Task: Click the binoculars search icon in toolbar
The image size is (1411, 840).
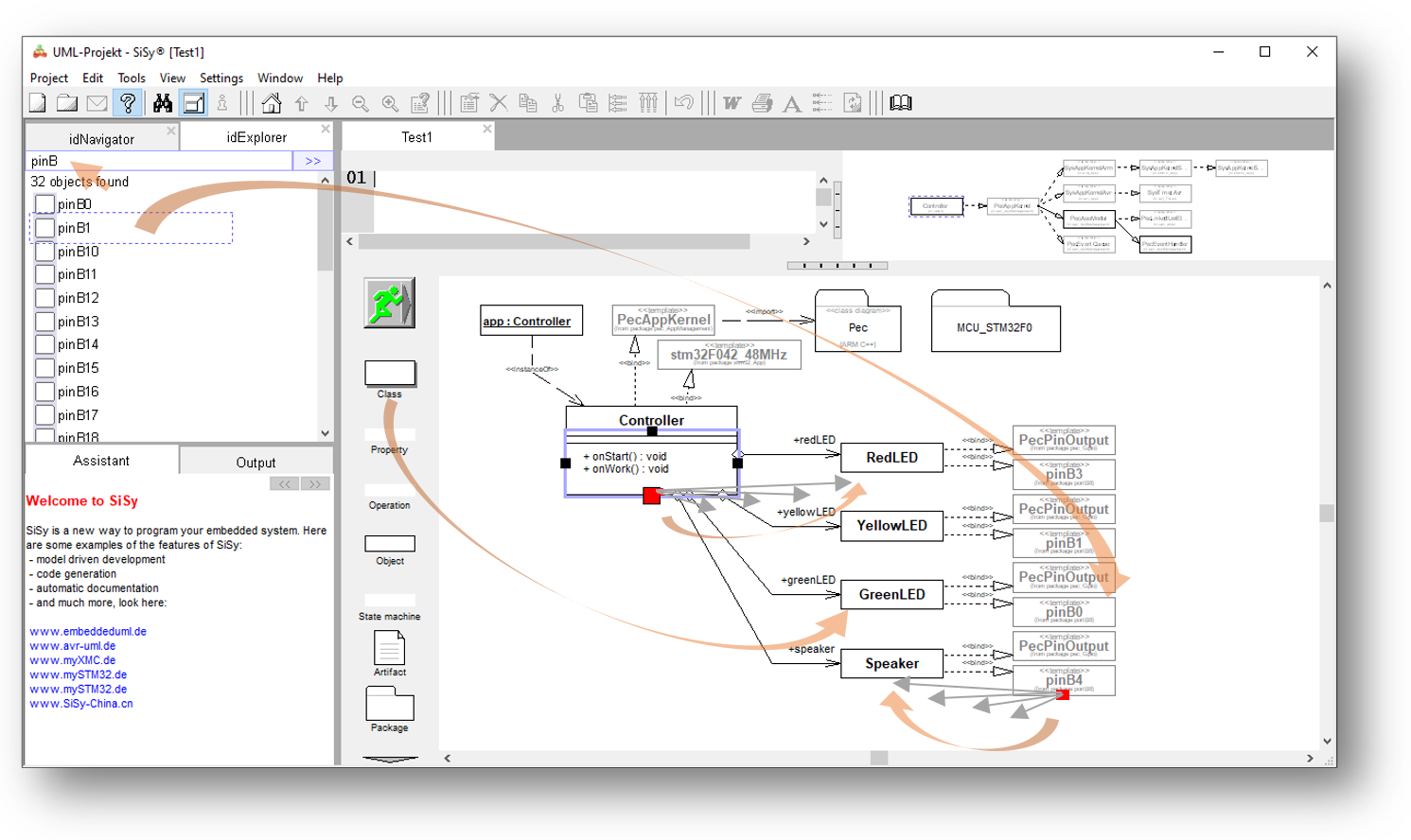Action: (163, 103)
